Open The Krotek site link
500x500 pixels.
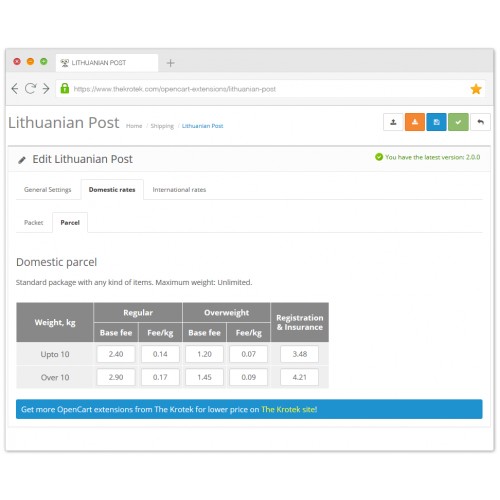(x=289, y=409)
